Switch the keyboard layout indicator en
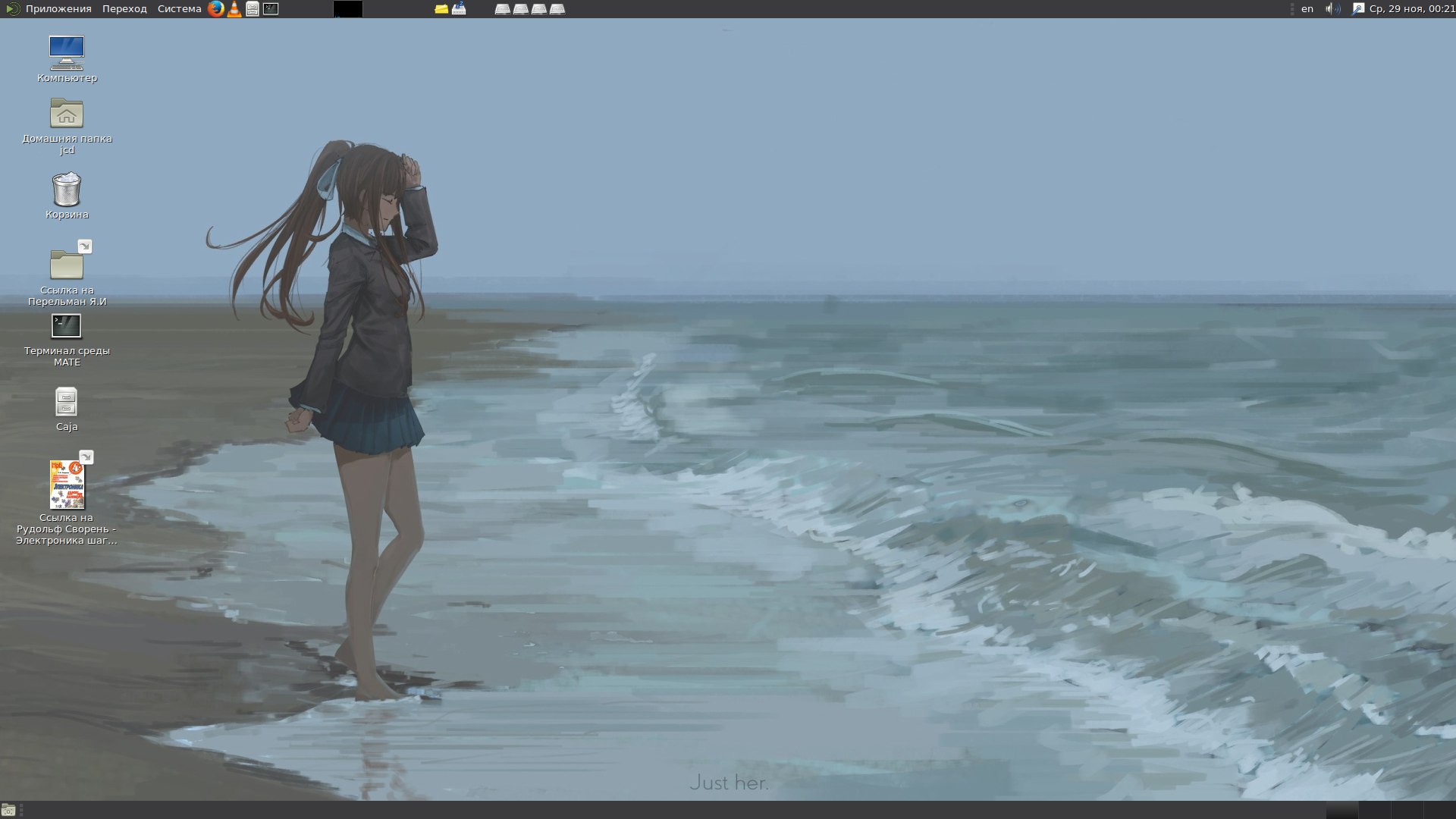 point(1307,9)
